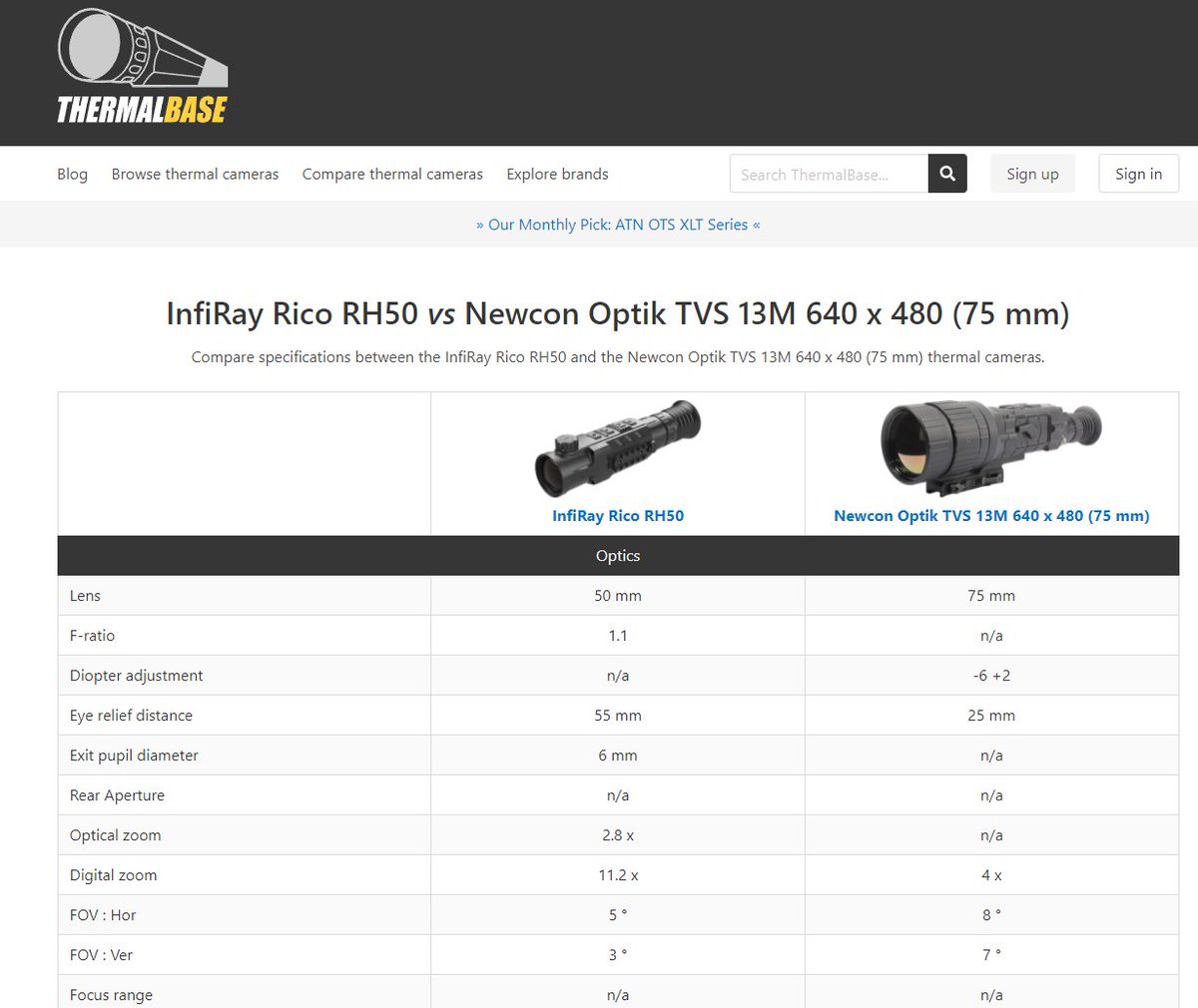Image resolution: width=1198 pixels, height=1008 pixels.
Task: Click the search magnifier button
Action: click(x=947, y=174)
